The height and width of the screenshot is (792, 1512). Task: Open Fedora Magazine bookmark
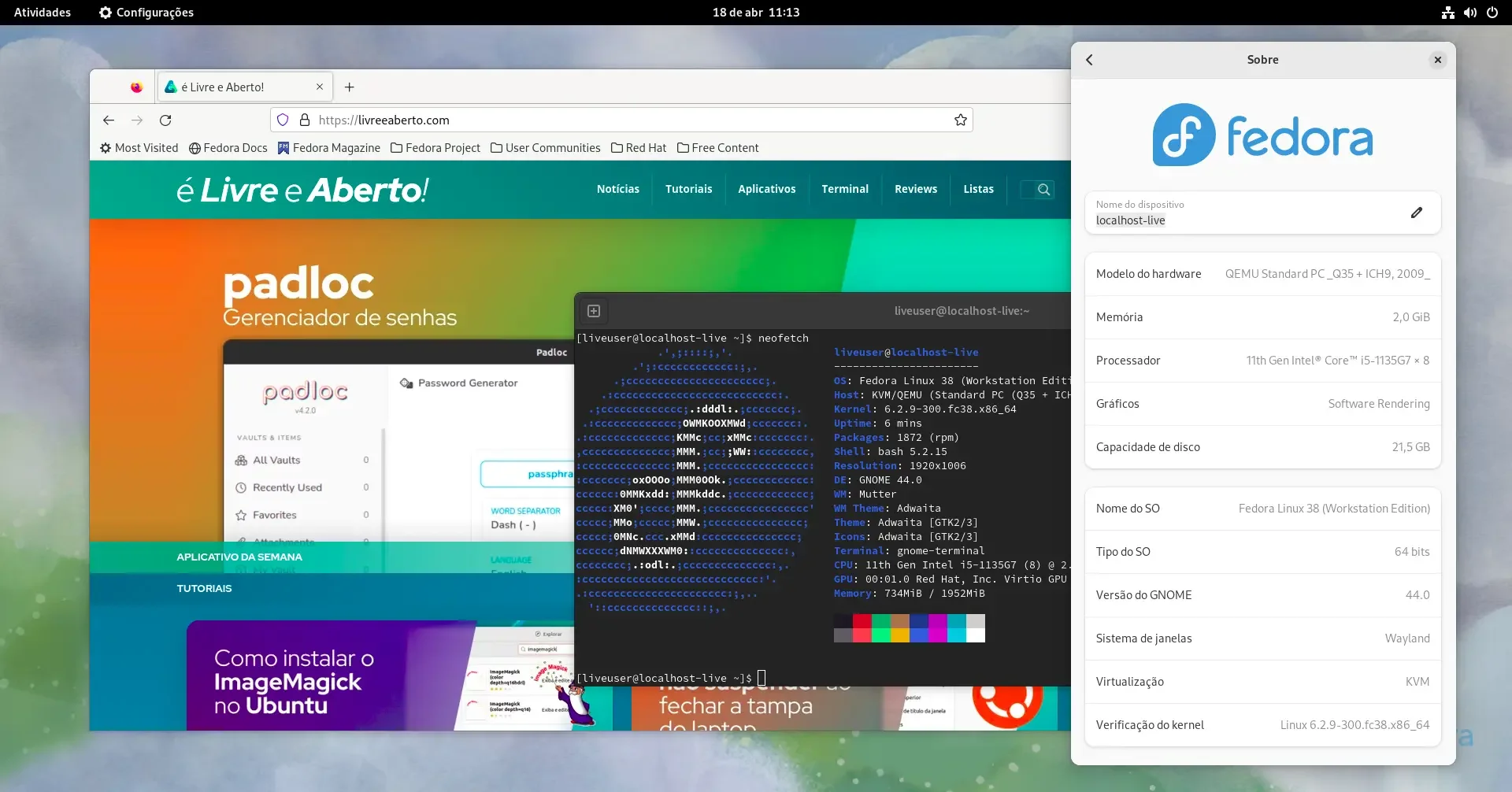point(328,148)
